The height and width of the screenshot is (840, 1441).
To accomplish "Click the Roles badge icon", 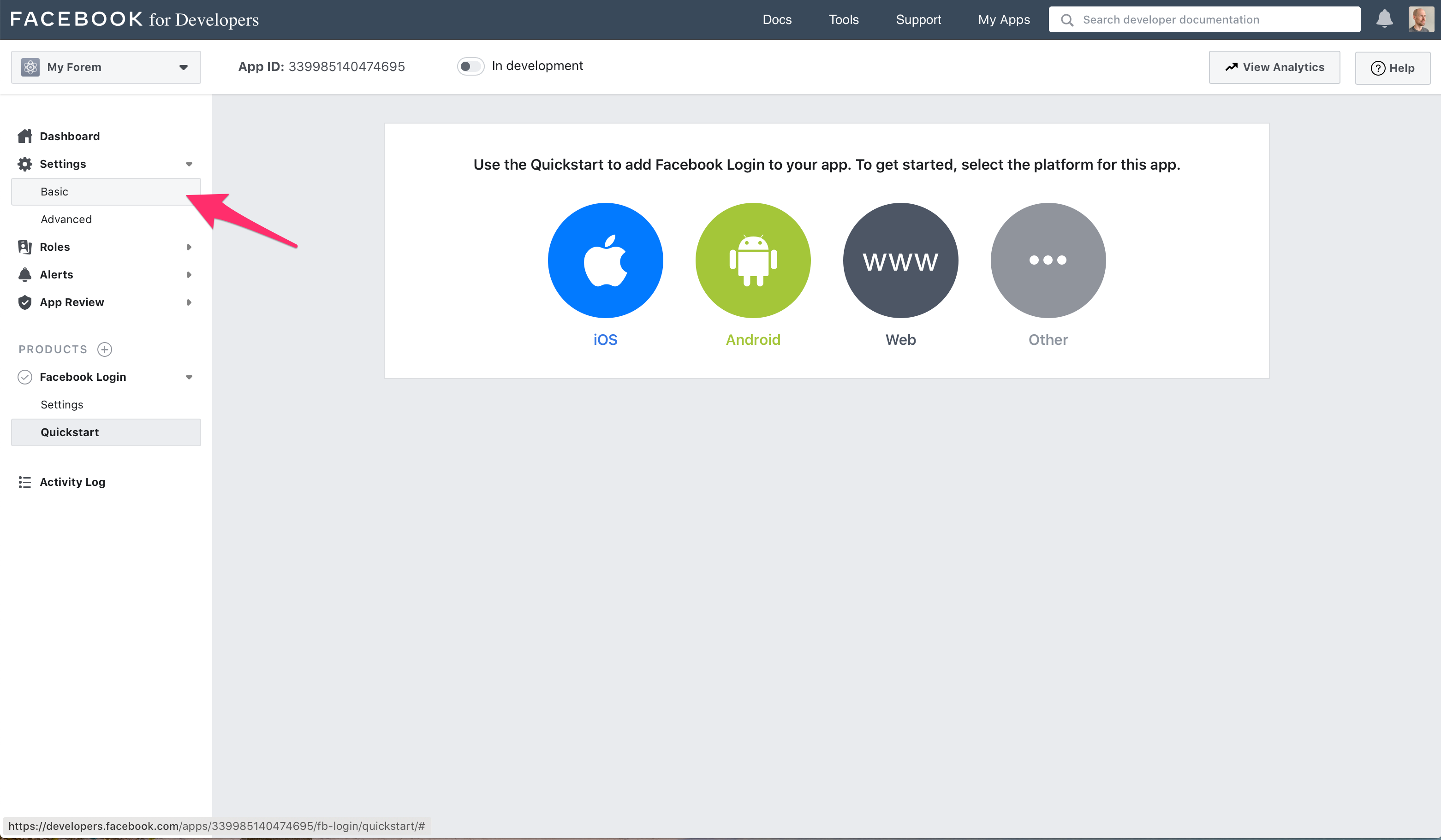I will [x=24, y=247].
